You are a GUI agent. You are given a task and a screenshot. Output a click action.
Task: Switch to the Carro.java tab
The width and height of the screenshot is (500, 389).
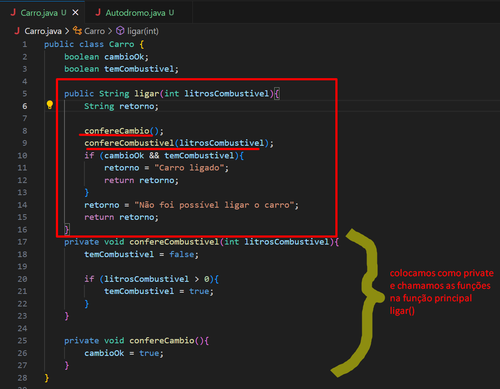(x=42, y=13)
